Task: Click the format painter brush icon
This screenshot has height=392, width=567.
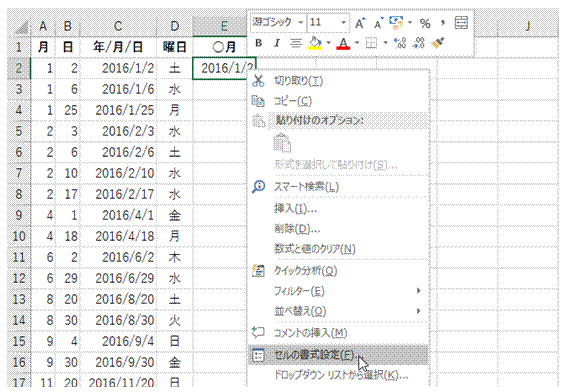Action: (438, 43)
